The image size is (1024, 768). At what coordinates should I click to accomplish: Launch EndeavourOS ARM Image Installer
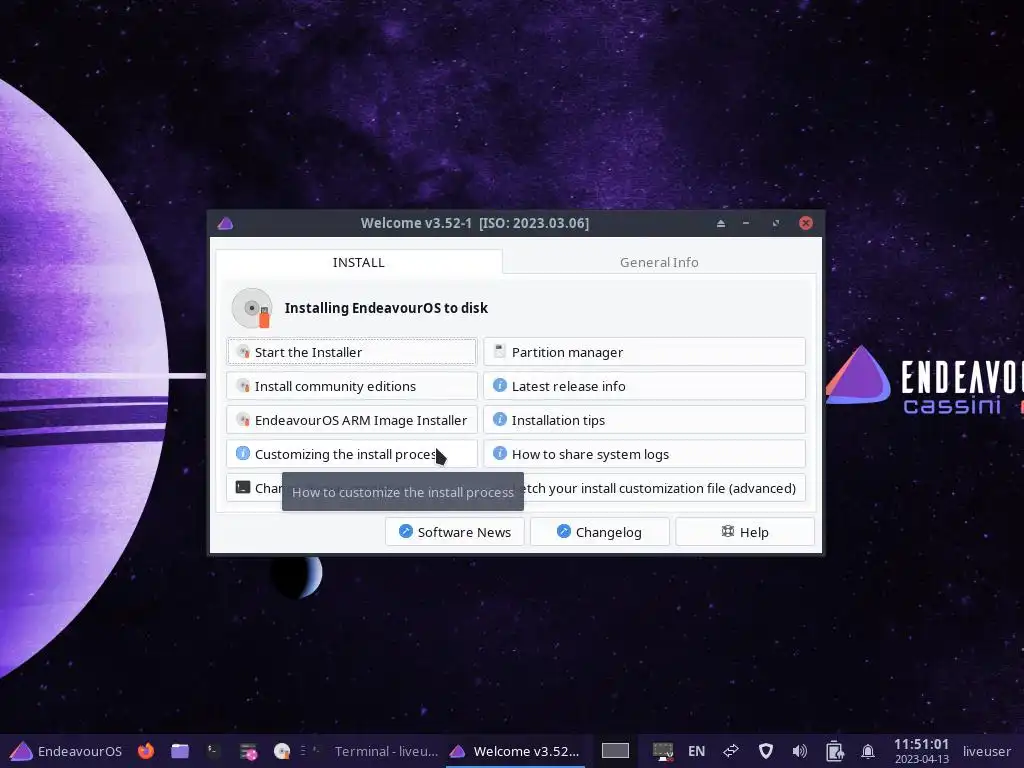(x=351, y=420)
